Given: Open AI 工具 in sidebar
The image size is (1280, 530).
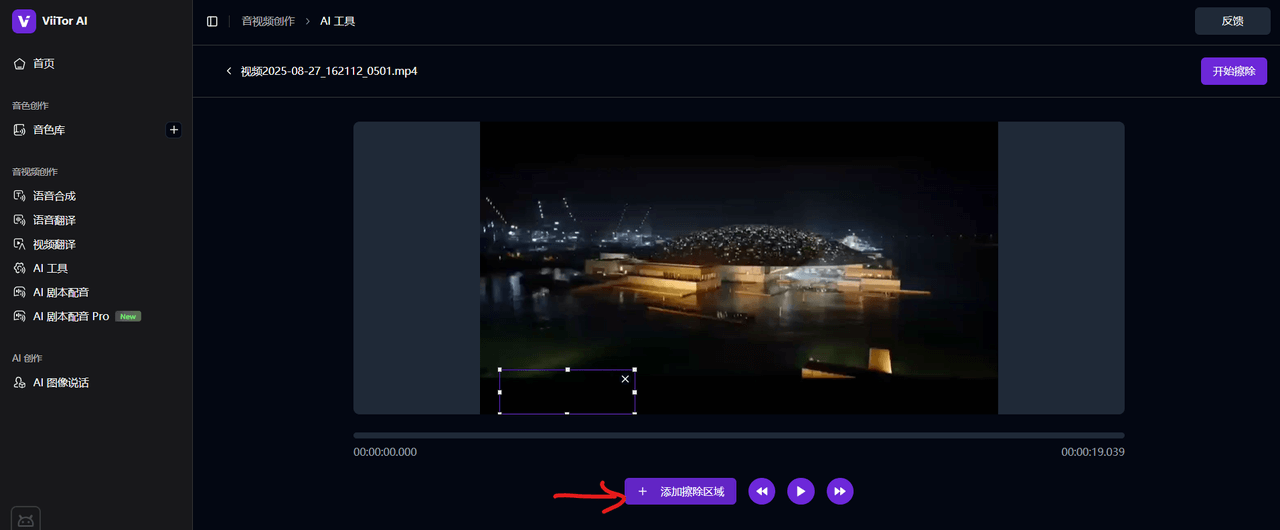Looking at the screenshot, I should [x=50, y=268].
